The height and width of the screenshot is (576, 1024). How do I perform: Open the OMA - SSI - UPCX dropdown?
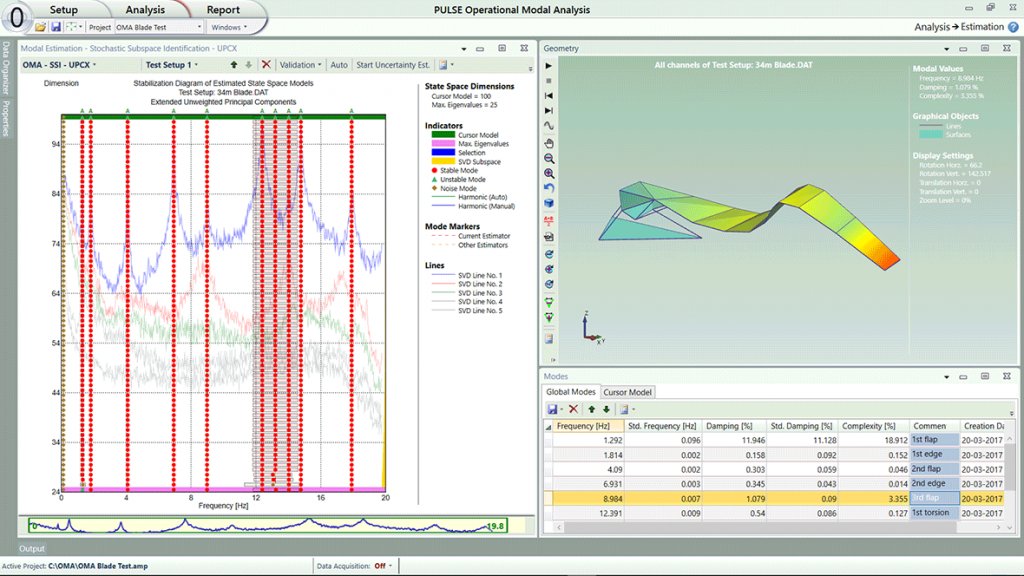[59, 65]
